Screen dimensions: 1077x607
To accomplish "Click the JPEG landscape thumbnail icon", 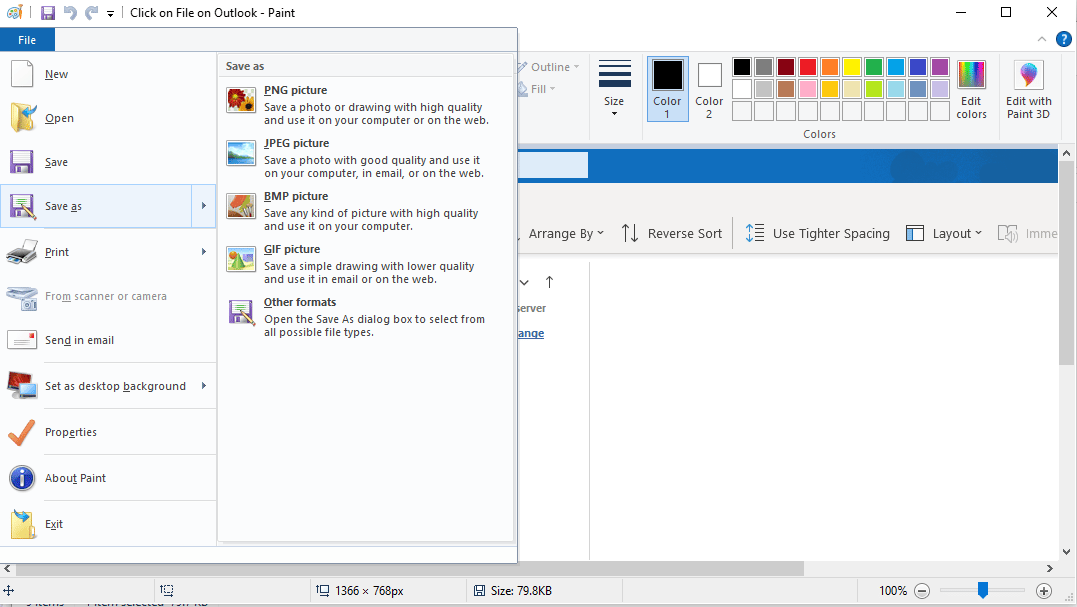I will coord(241,153).
